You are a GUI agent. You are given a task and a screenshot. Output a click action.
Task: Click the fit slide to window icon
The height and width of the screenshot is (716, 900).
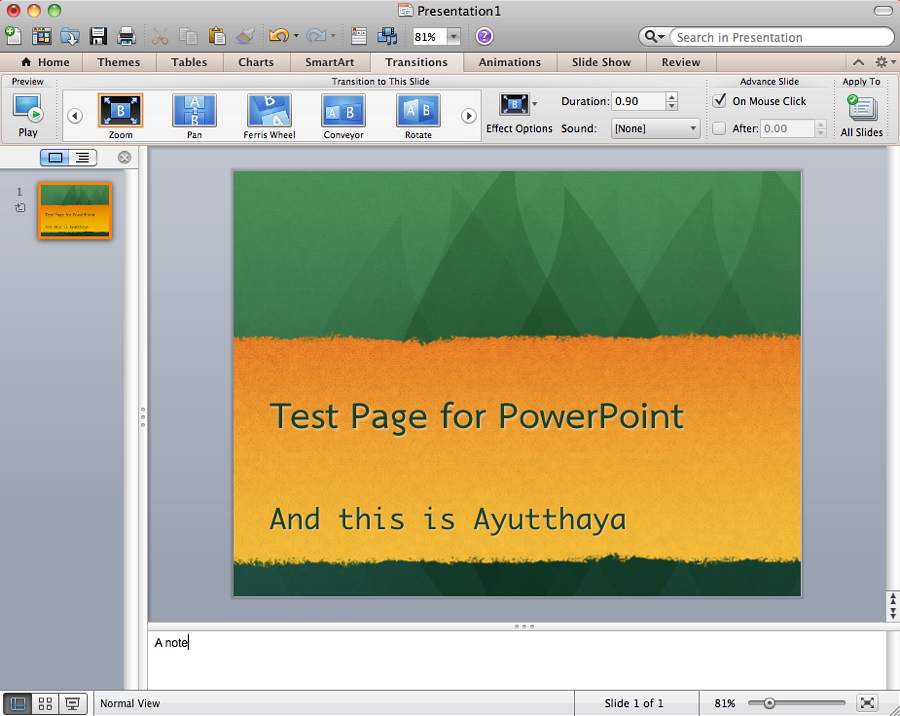[x=867, y=703]
